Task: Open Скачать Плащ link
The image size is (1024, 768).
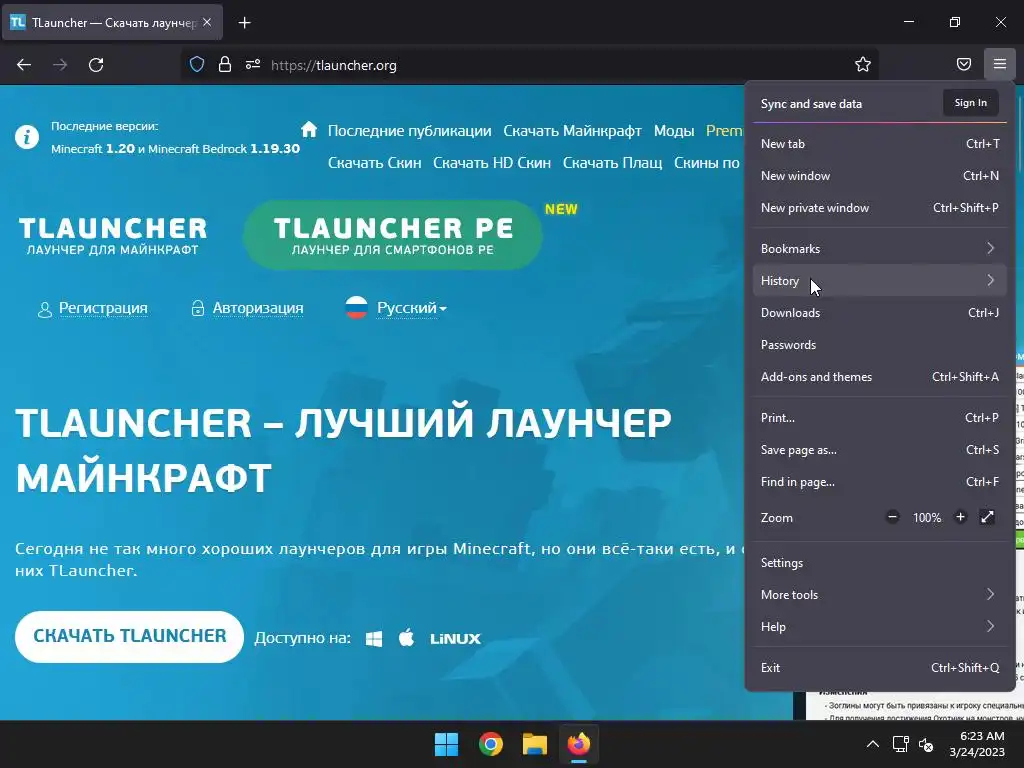Action: point(613,163)
